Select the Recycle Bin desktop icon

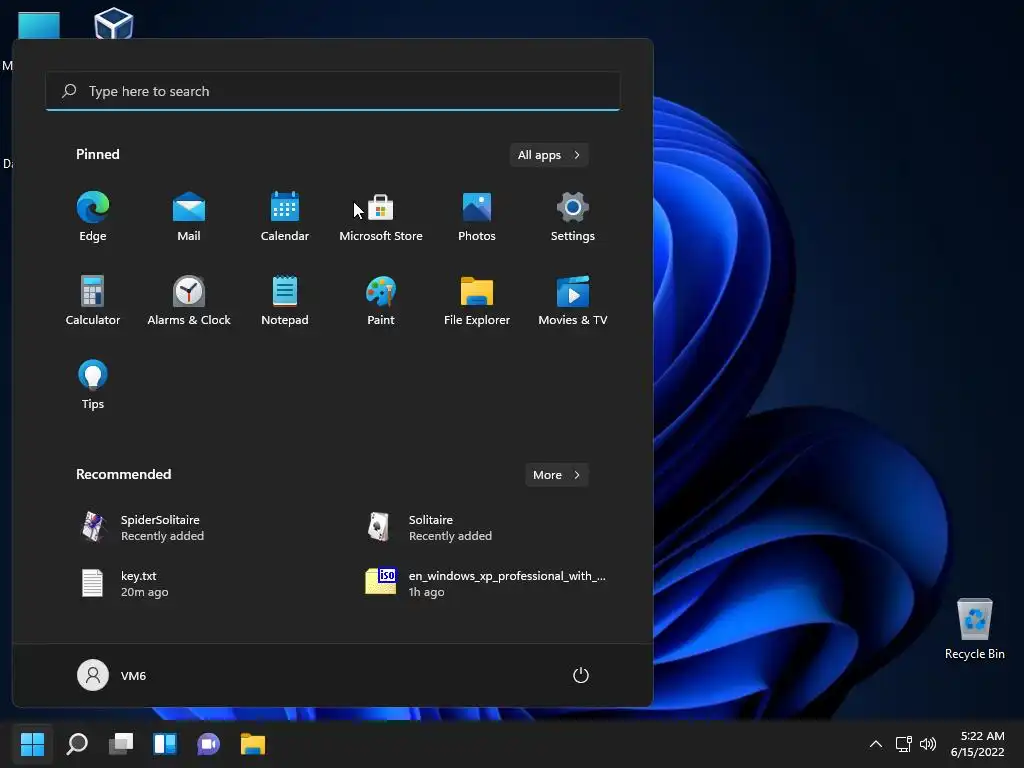click(x=974, y=629)
